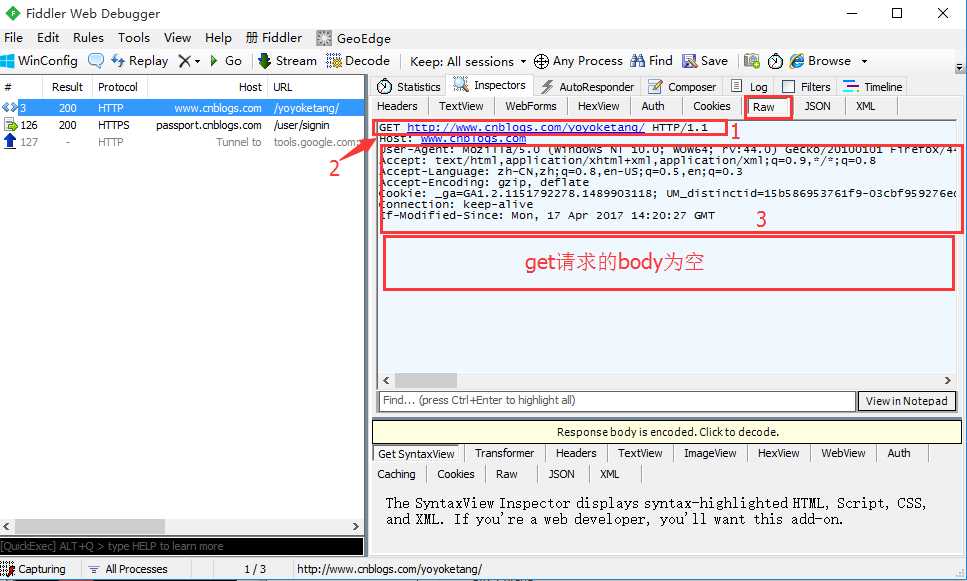This screenshot has height=581, width=967.
Task: Select the request XML inspector tab
Action: [865, 106]
